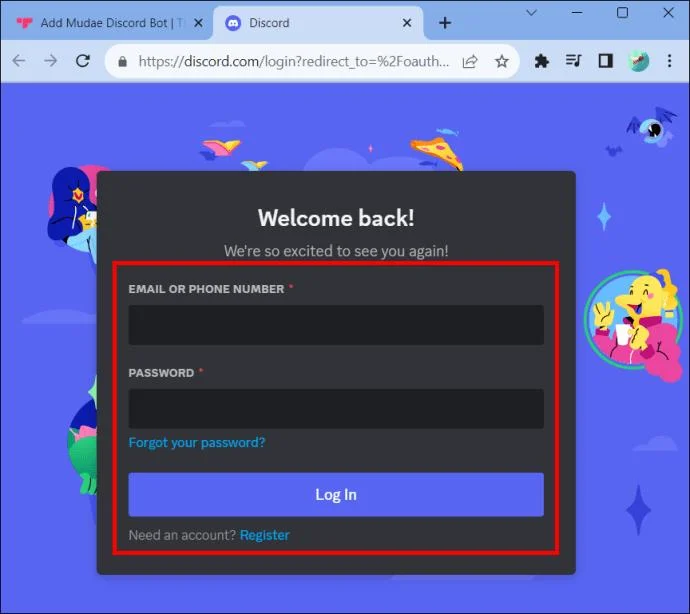Open the Forgot your password link
Image resolution: width=690 pixels, height=614 pixels.
coord(197,442)
